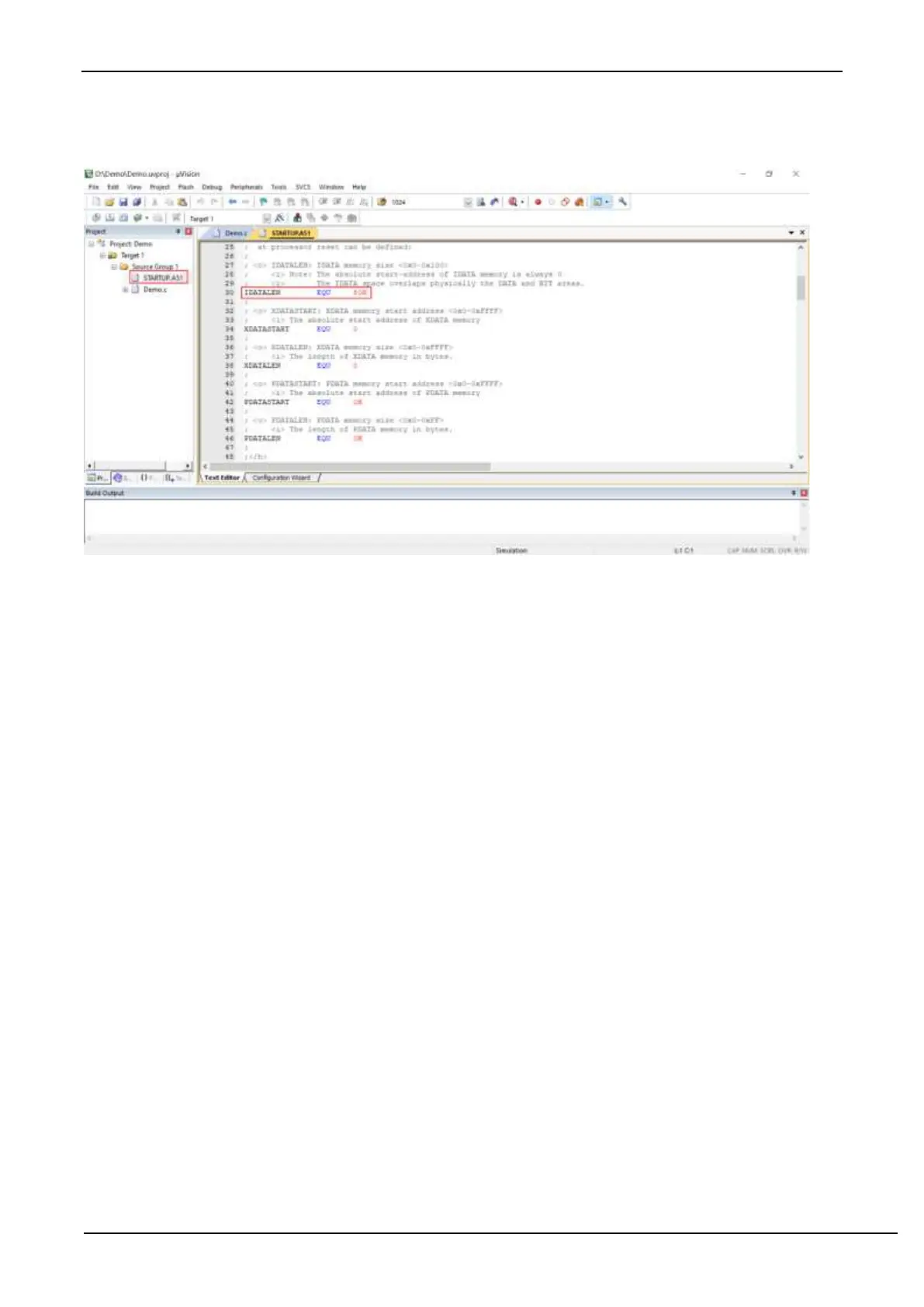
Task: Click the Find in Files icon beside 1024
Action: tap(381, 202)
